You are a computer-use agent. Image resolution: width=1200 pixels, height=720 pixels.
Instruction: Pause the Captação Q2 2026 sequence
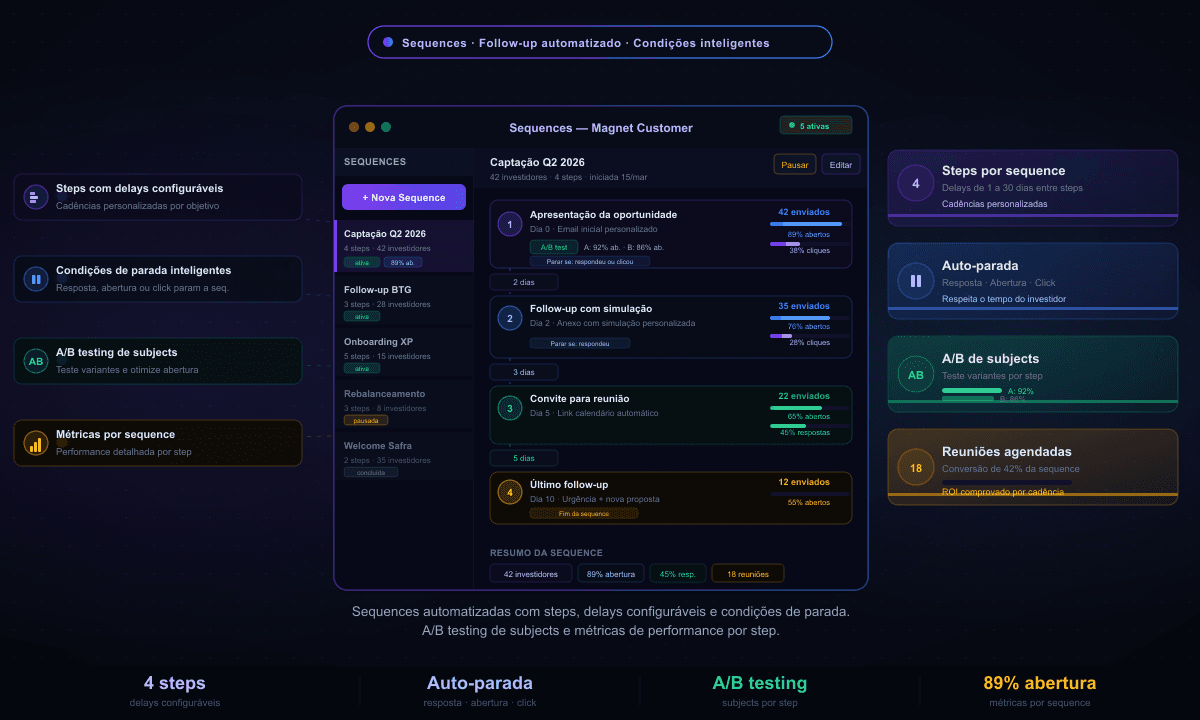pyautogui.click(x=794, y=165)
